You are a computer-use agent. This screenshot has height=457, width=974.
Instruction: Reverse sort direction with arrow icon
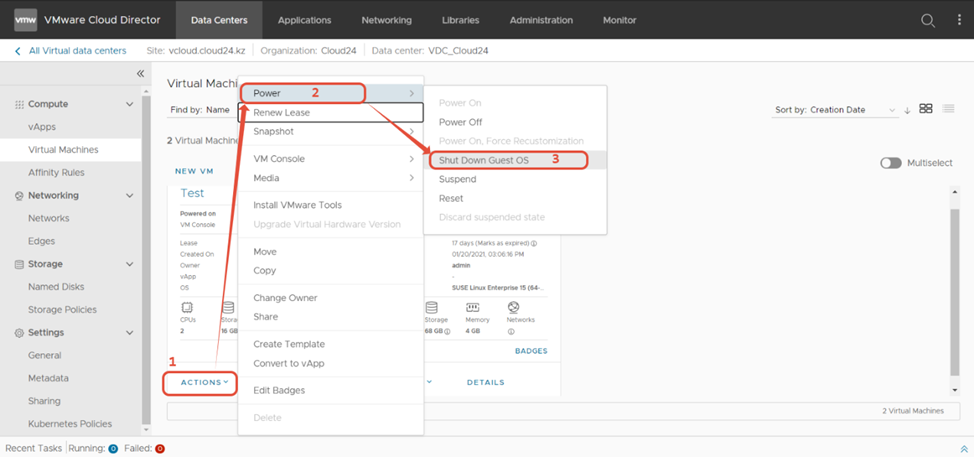[x=907, y=110]
